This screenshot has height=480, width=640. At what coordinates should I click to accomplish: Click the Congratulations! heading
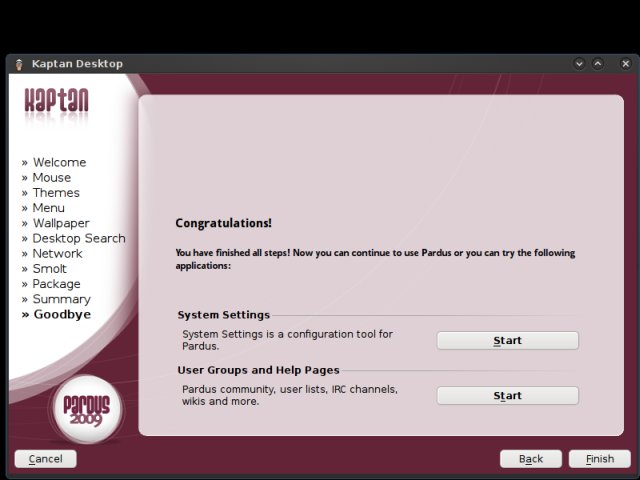[224, 223]
